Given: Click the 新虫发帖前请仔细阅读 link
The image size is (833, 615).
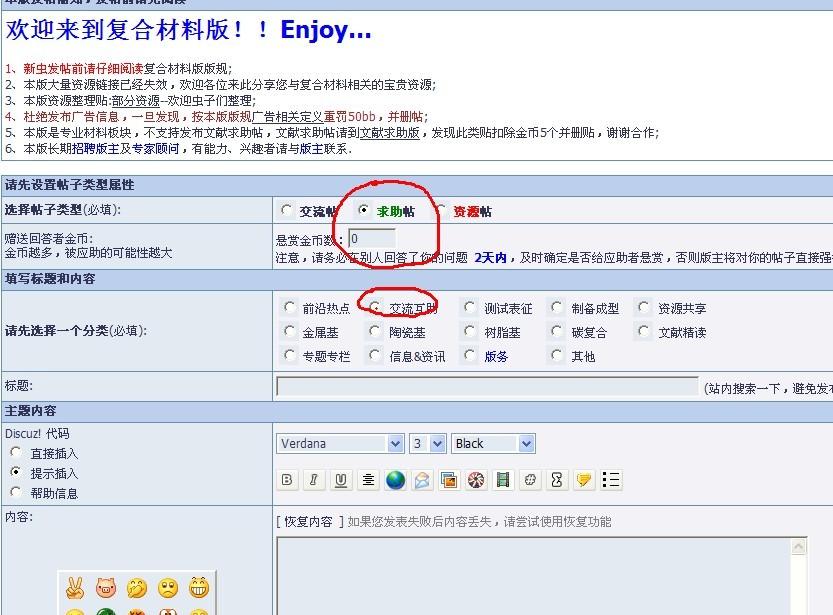Looking at the screenshot, I should [x=83, y=69].
